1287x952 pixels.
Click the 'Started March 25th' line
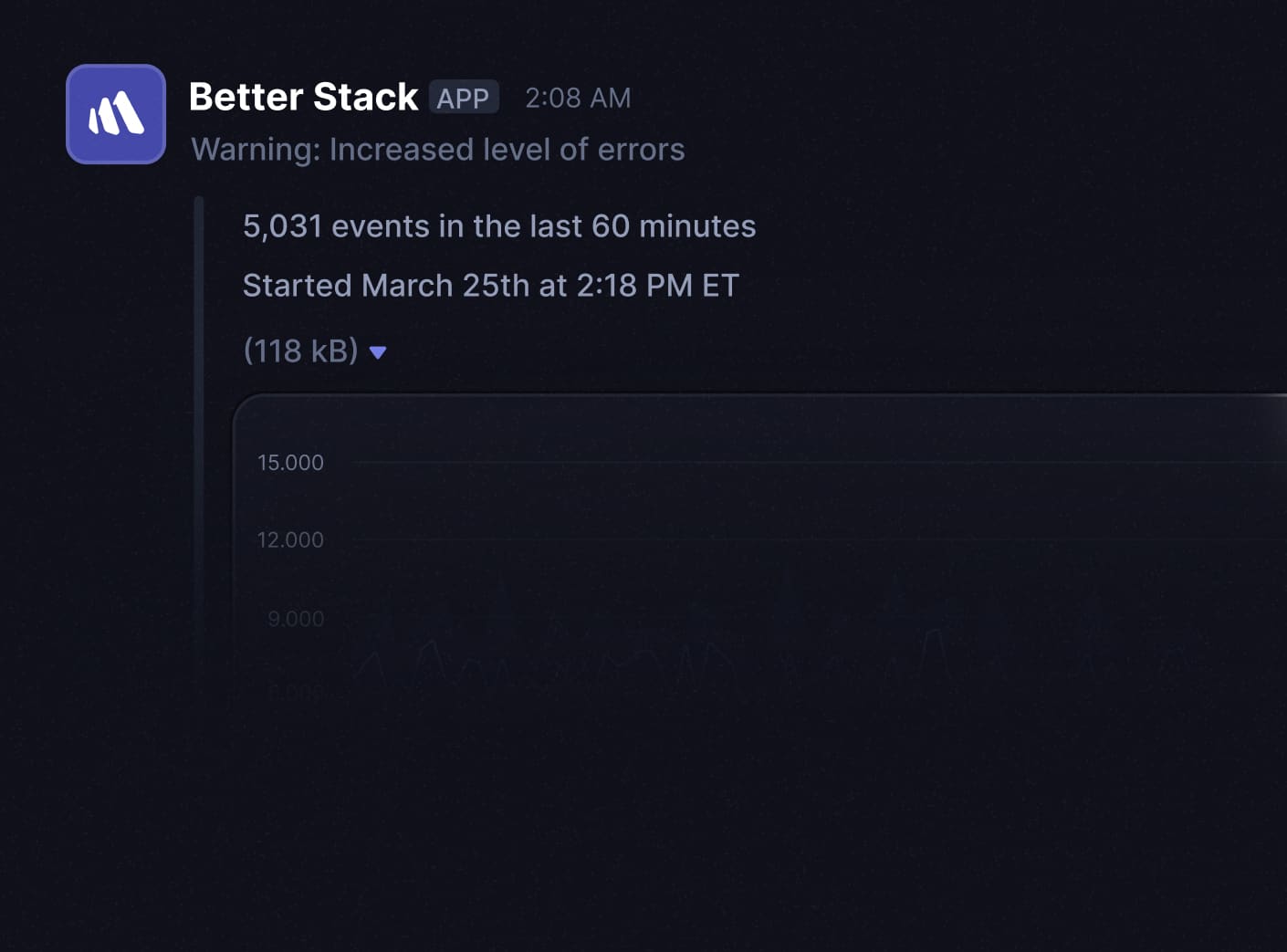click(490, 286)
